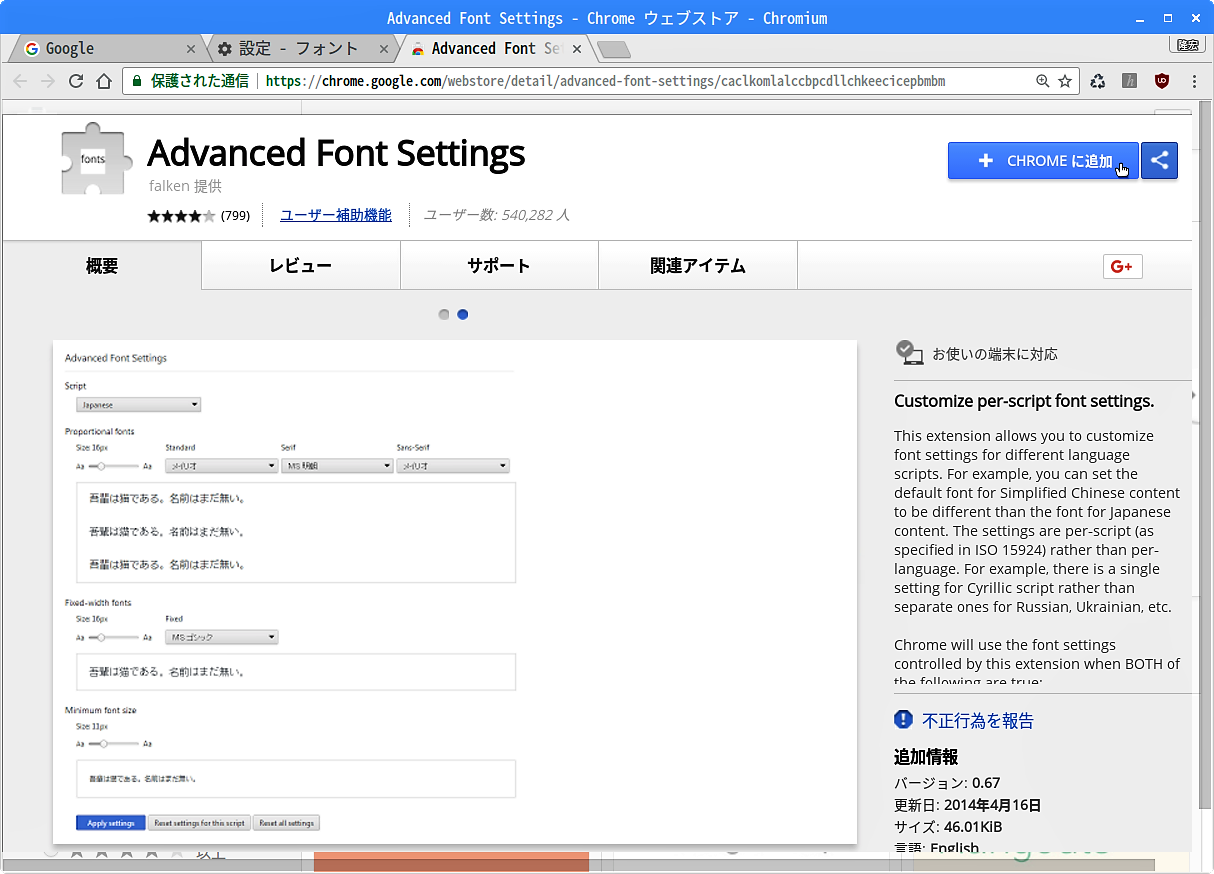Click the 'falken 提供' author text

pyautogui.click(x=185, y=186)
